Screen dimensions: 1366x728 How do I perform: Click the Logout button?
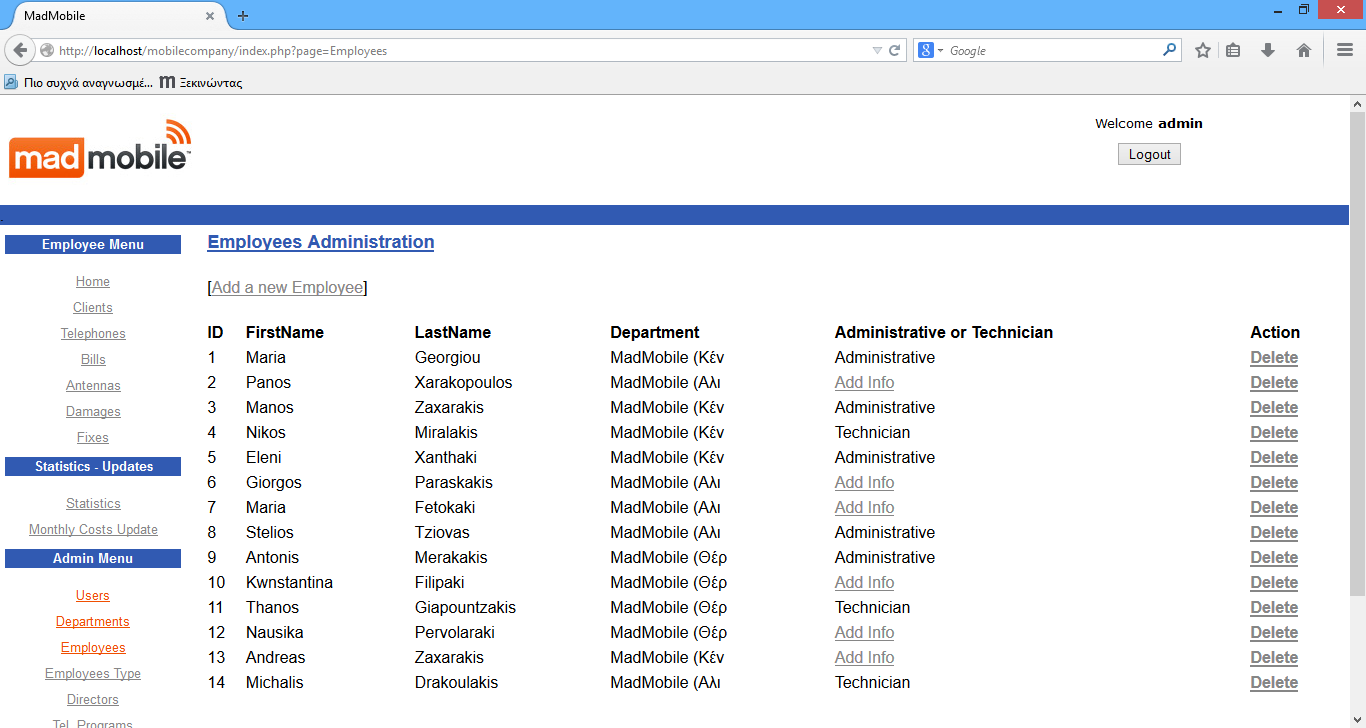click(x=1149, y=154)
